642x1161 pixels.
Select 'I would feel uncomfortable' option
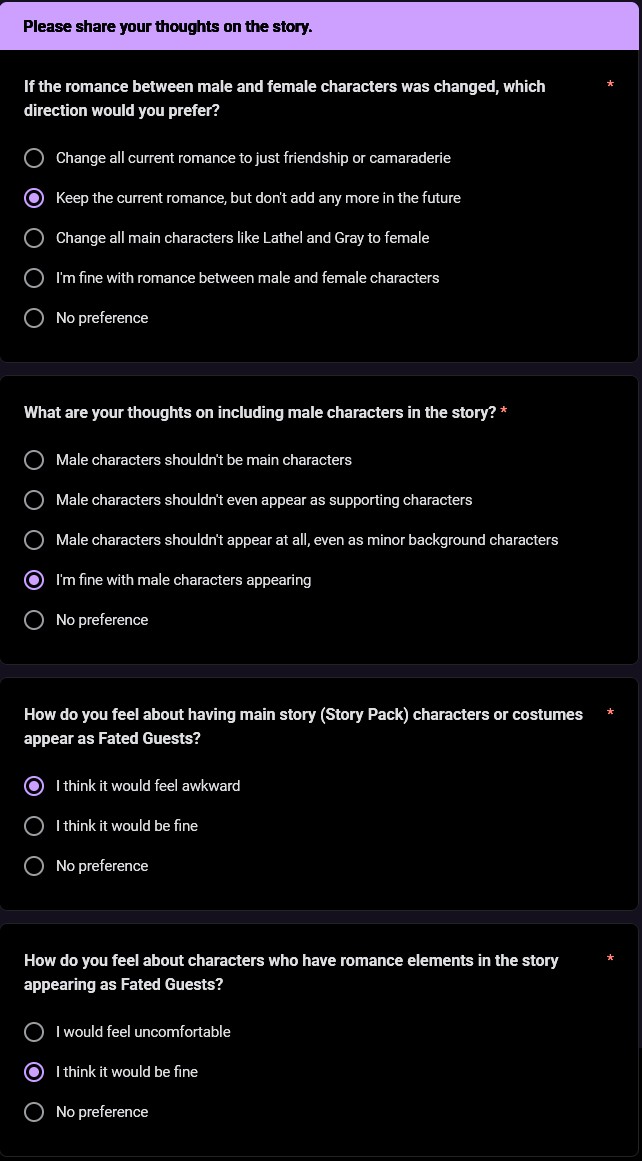(x=34, y=1032)
